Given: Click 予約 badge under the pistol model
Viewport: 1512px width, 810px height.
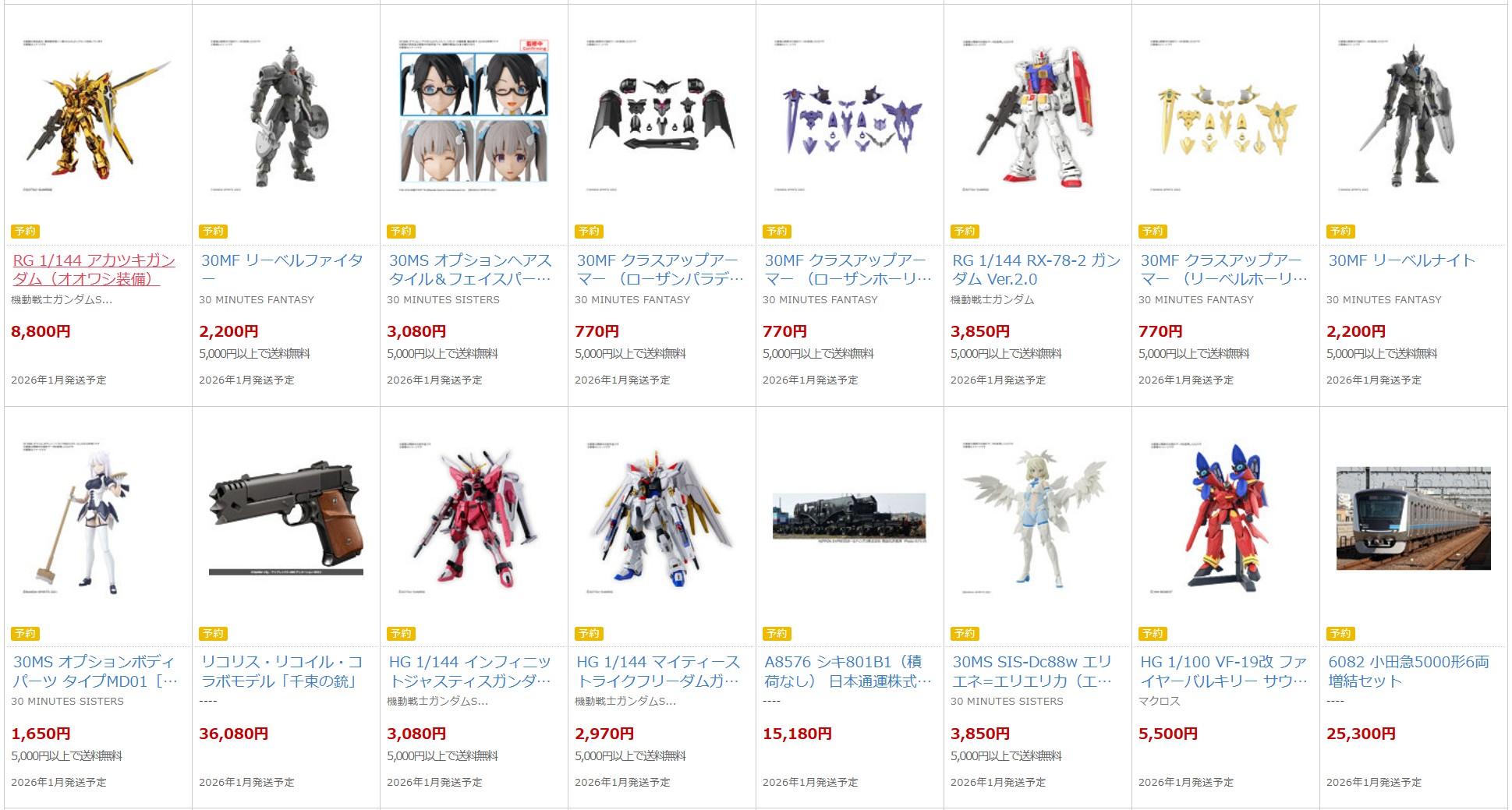Looking at the screenshot, I should (214, 634).
